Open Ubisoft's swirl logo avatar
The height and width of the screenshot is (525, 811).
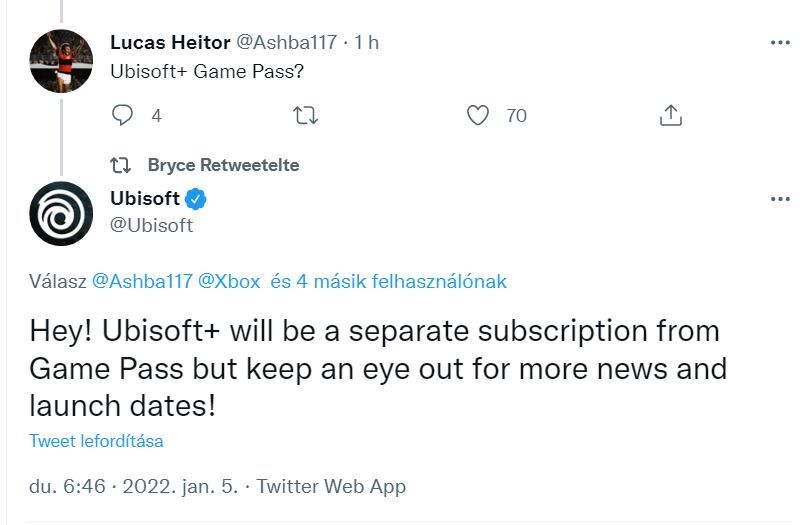[x=61, y=213]
